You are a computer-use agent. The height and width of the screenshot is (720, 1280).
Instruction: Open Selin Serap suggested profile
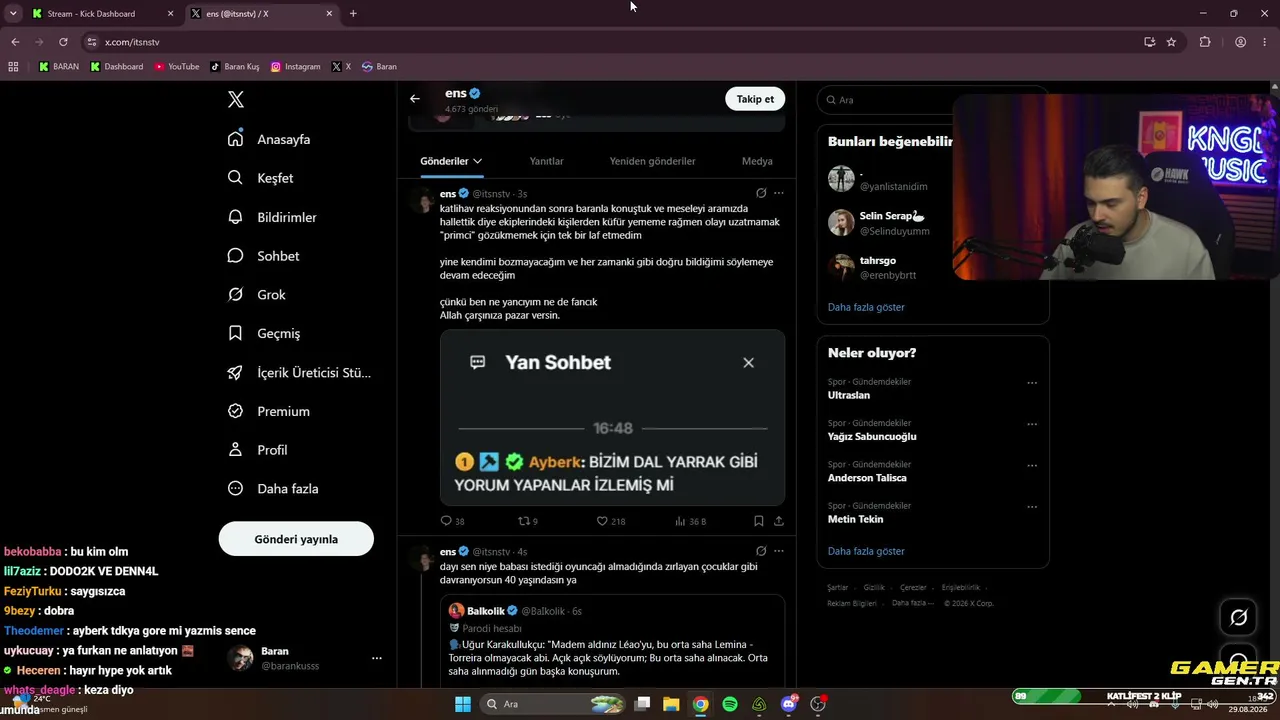pos(890,223)
